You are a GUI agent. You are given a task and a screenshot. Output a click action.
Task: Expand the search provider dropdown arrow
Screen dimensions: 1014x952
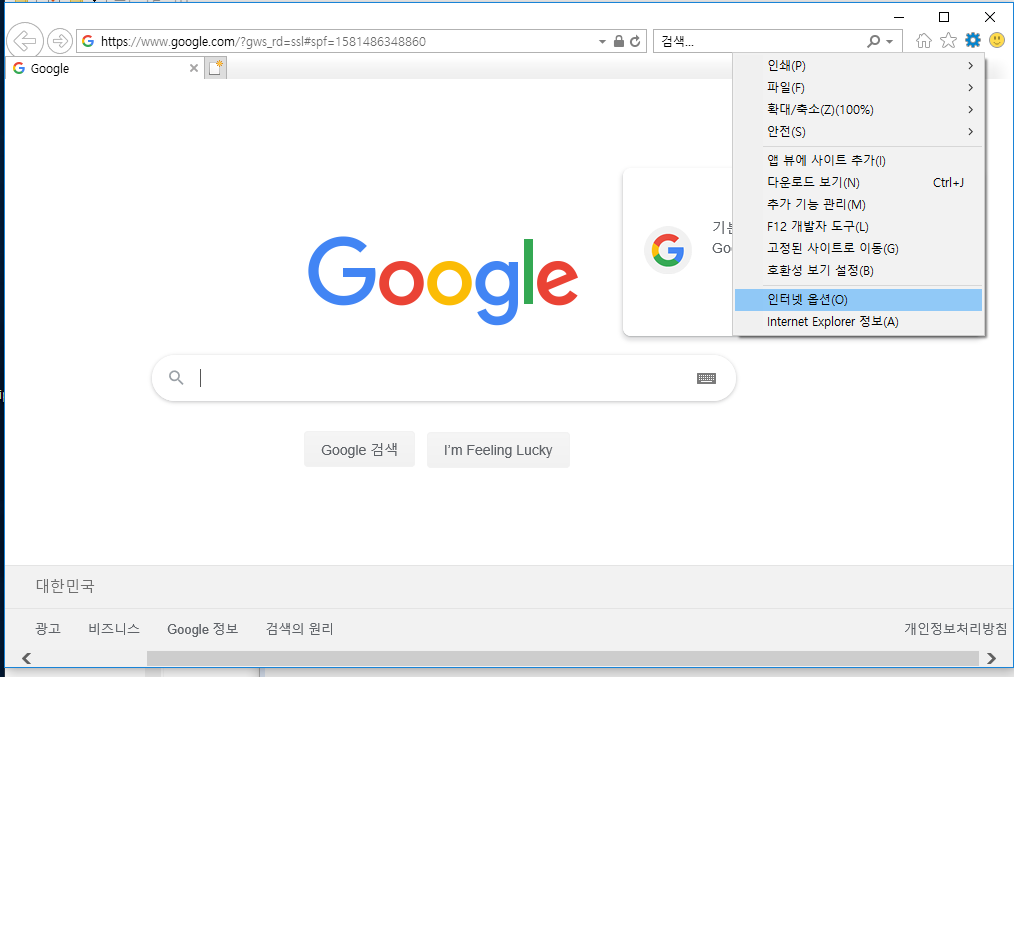pos(890,41)
